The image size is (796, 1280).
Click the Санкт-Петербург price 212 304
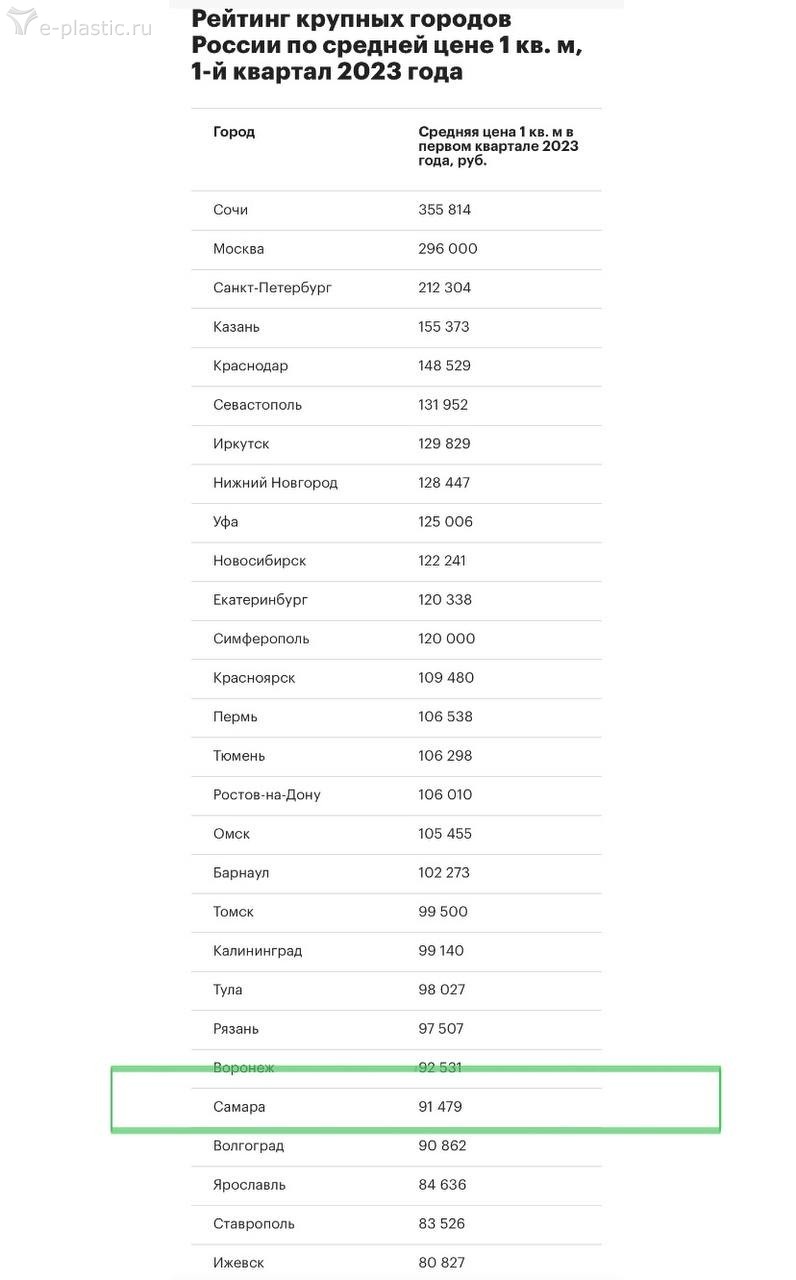[445, 288]
